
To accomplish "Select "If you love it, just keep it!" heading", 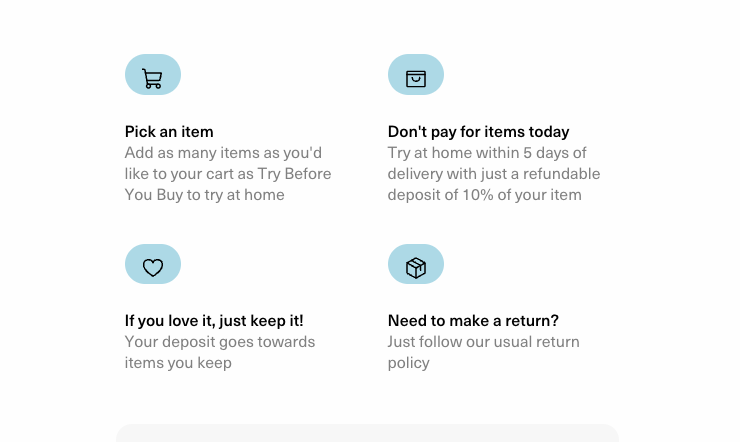I will click(x=214, y=321).
